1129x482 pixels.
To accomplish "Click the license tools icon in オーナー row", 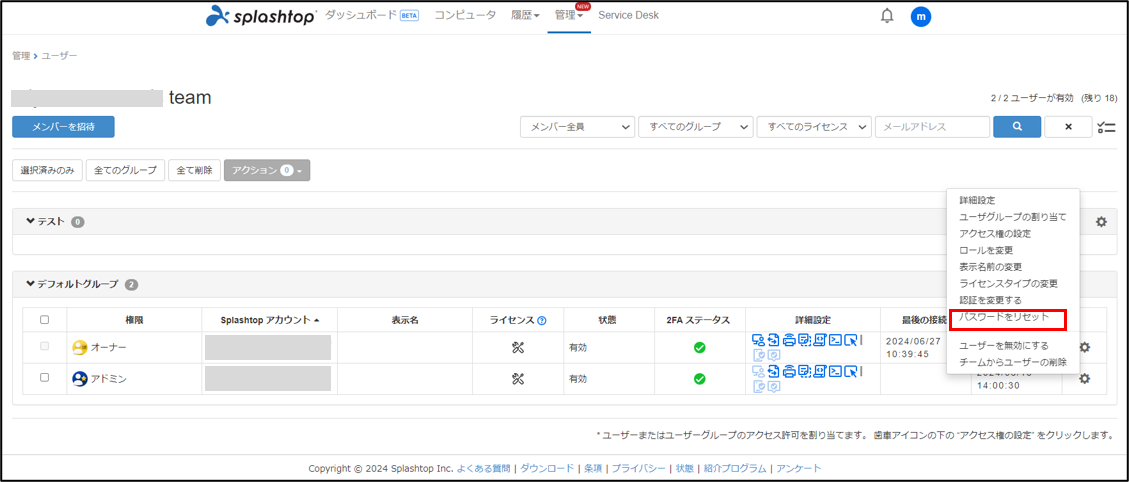I will pos(517,347).
